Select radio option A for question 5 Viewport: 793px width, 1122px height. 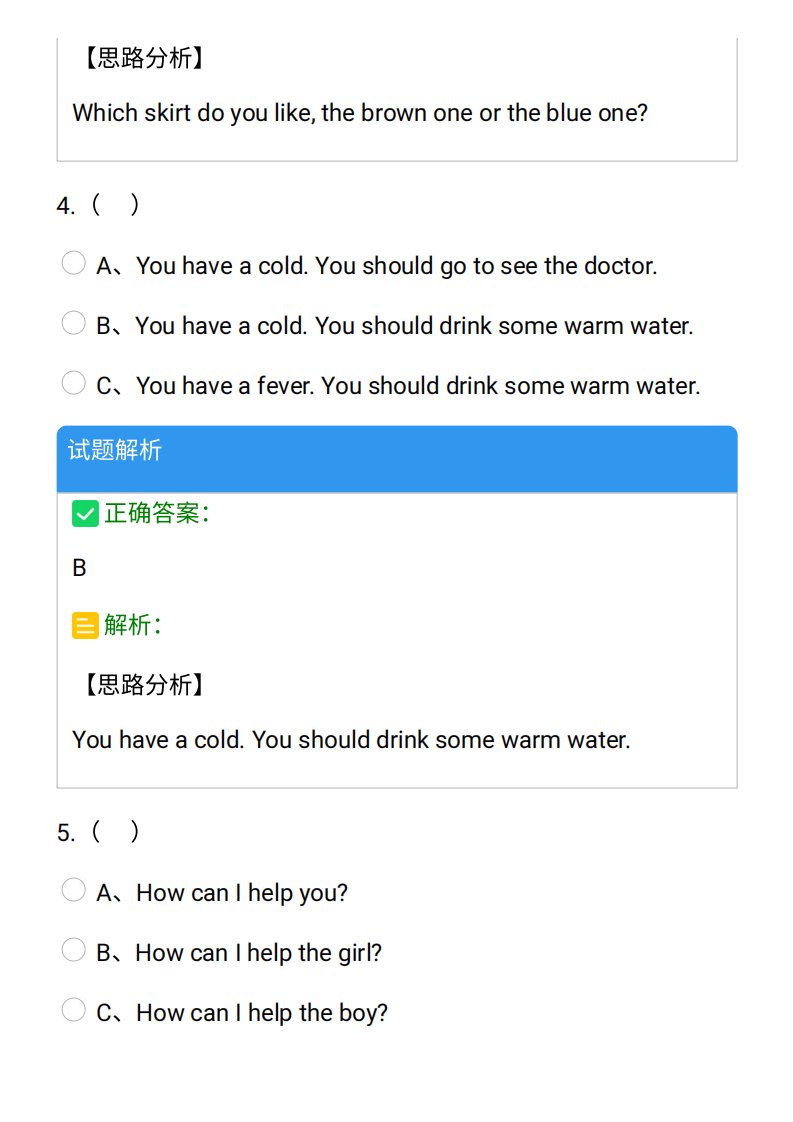coord(73,890)
